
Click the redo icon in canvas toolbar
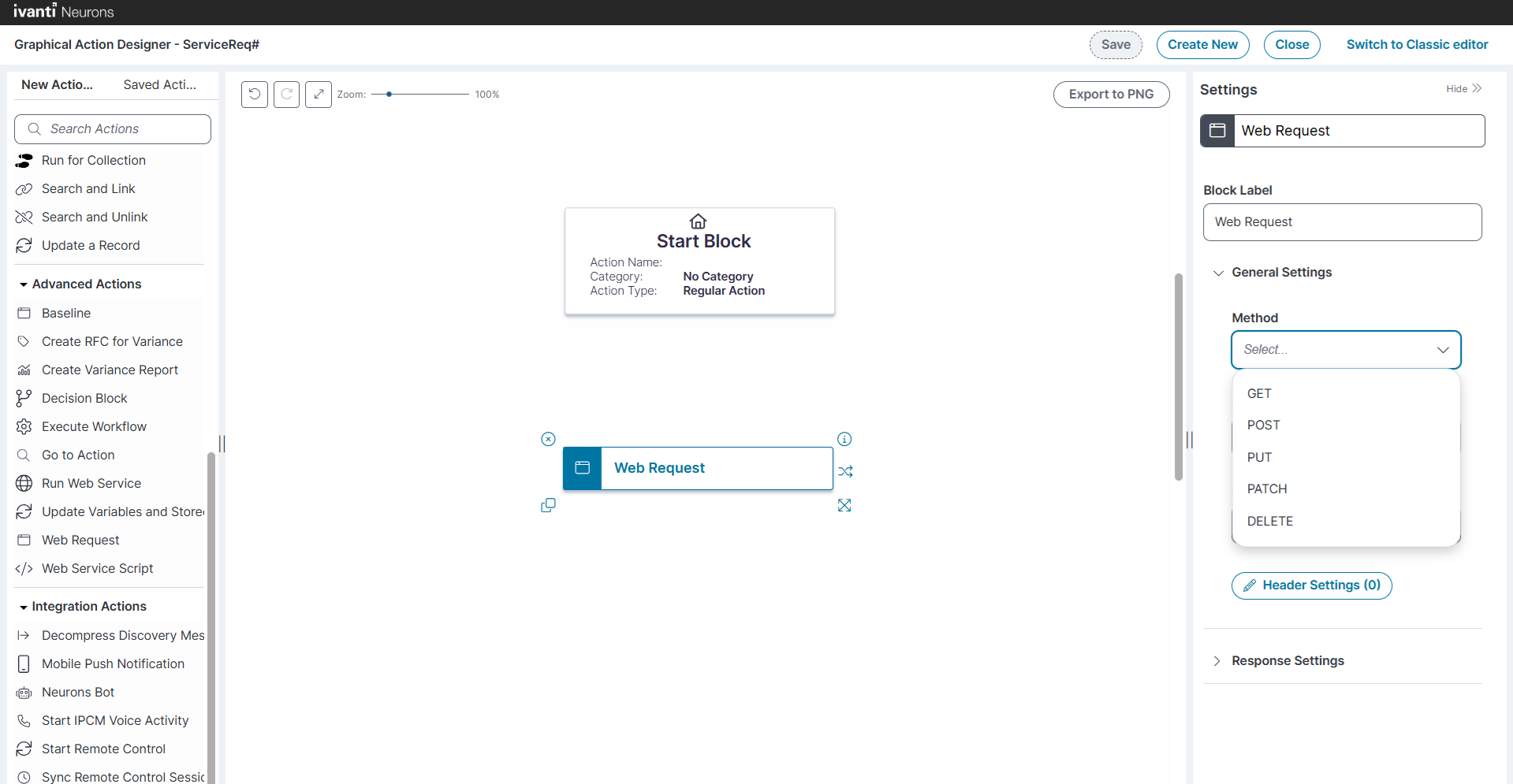point(286,95)
